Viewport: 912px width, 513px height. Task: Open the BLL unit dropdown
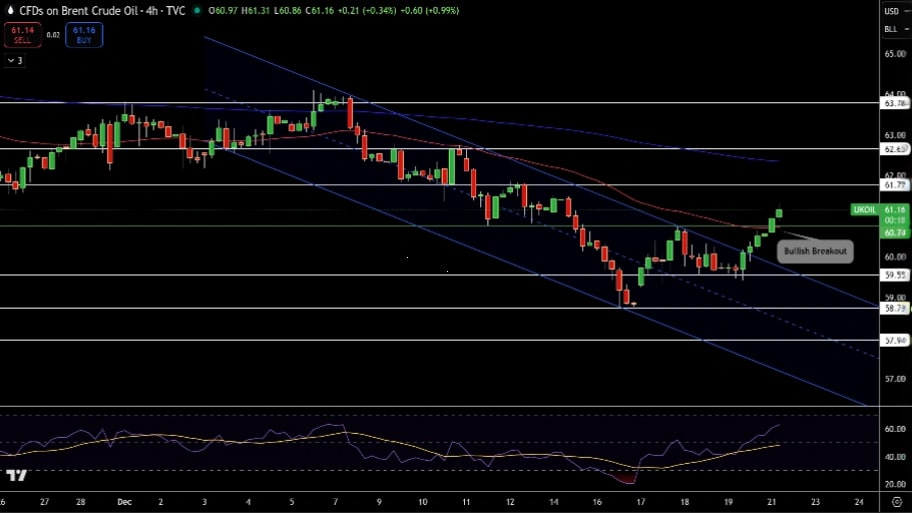tap(892, 29)
